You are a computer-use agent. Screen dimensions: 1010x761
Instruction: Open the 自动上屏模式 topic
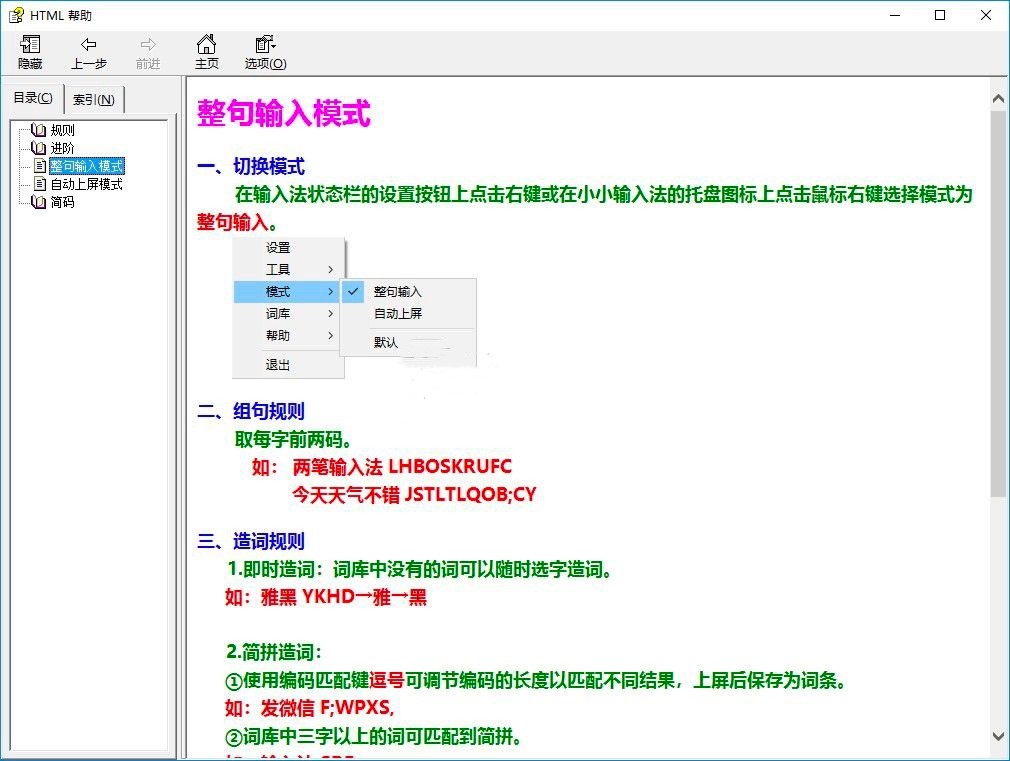(87, 184)
